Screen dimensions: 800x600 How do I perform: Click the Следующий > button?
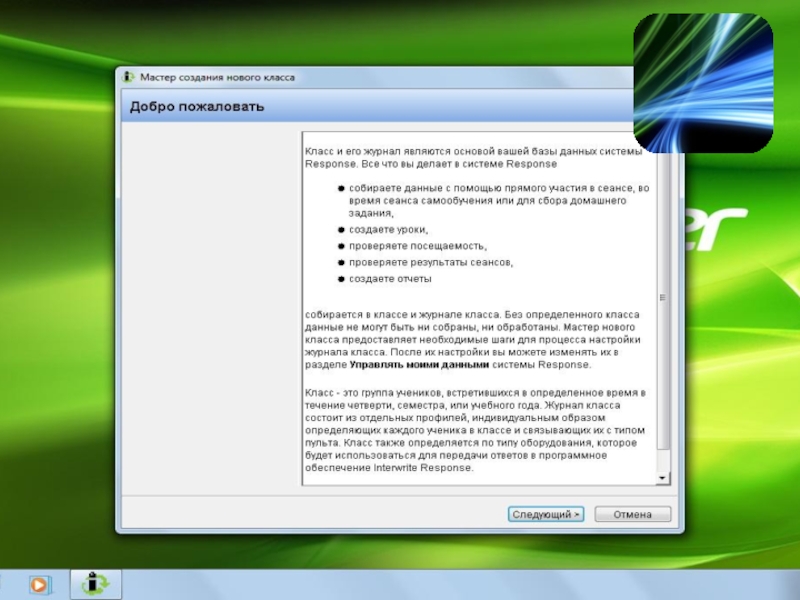(x=545, y=514)
